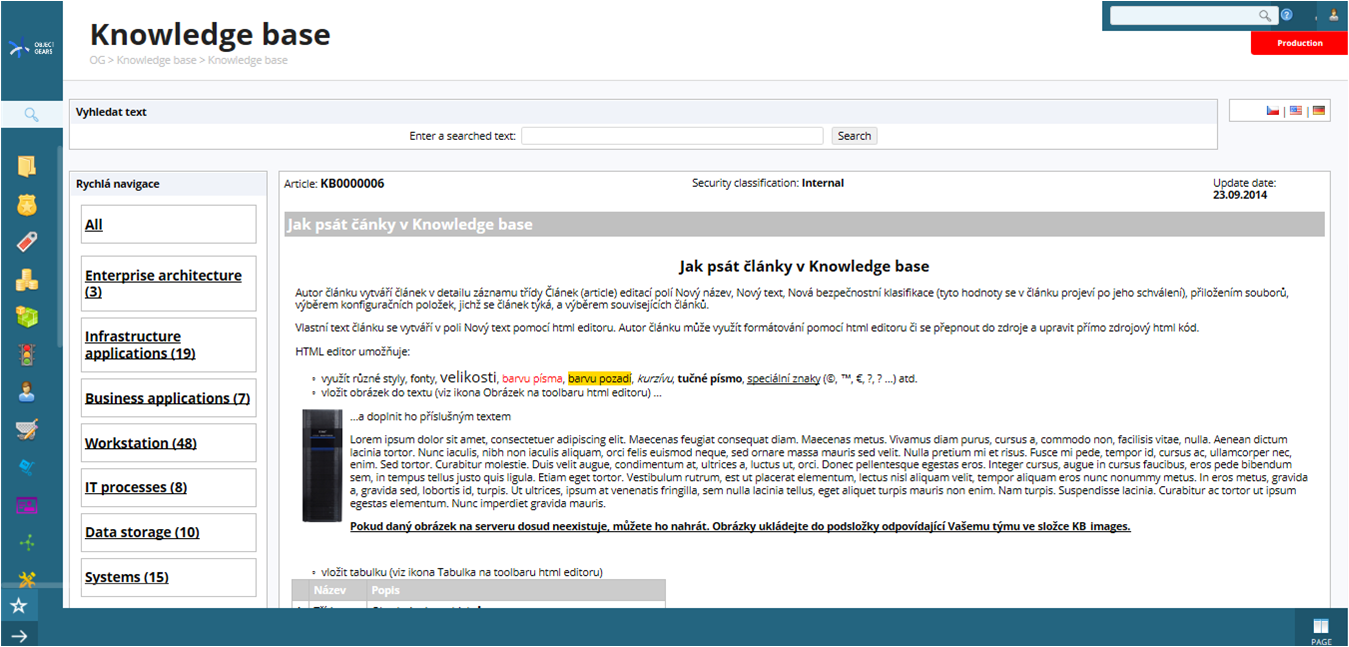Viewport: 1349px width, 647px height.
Task: Click the 'Popis' table column header
Action: (x=515, y=590)
